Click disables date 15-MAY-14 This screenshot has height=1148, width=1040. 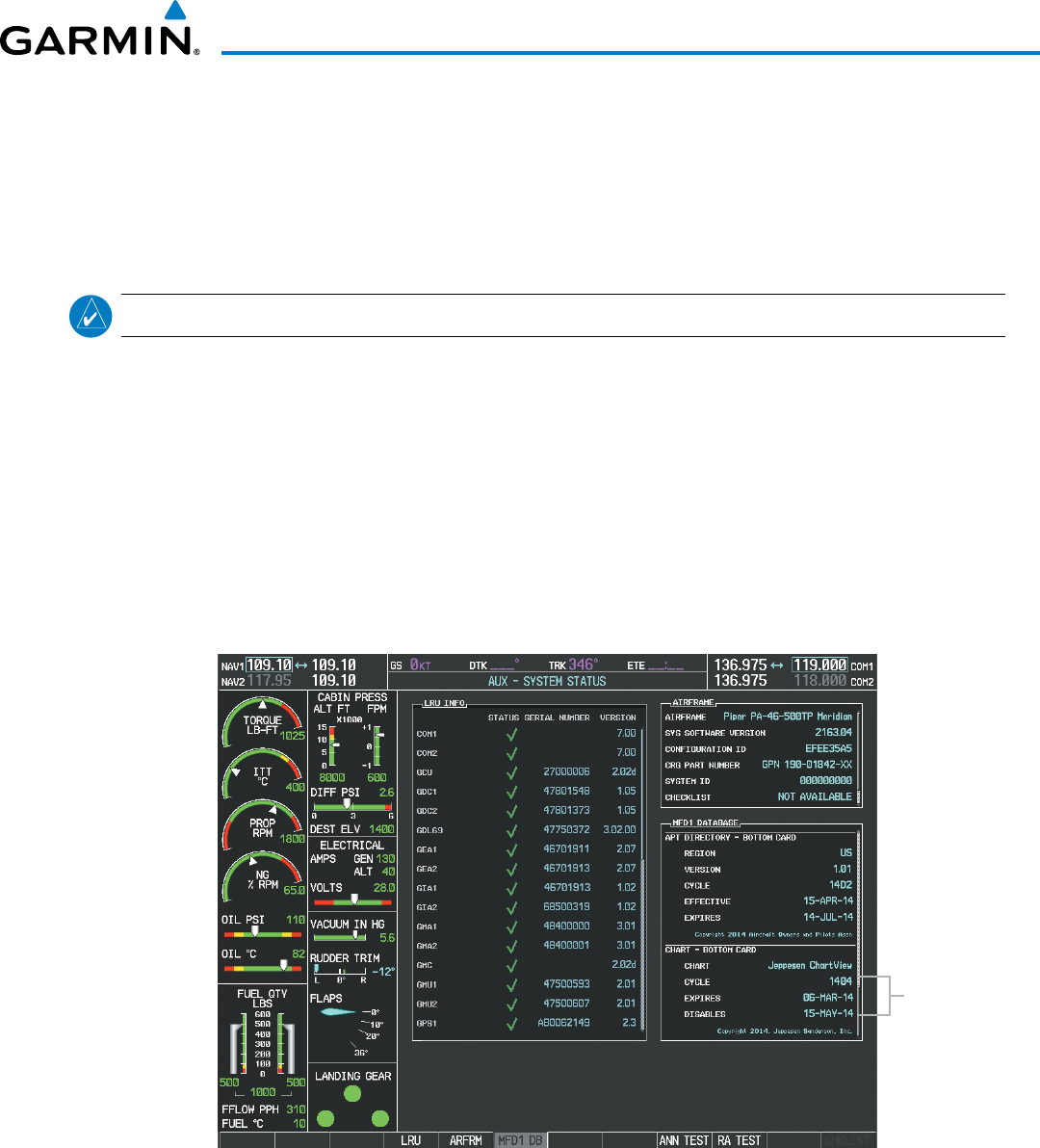pyautogui.click(x=828, y=1015)
